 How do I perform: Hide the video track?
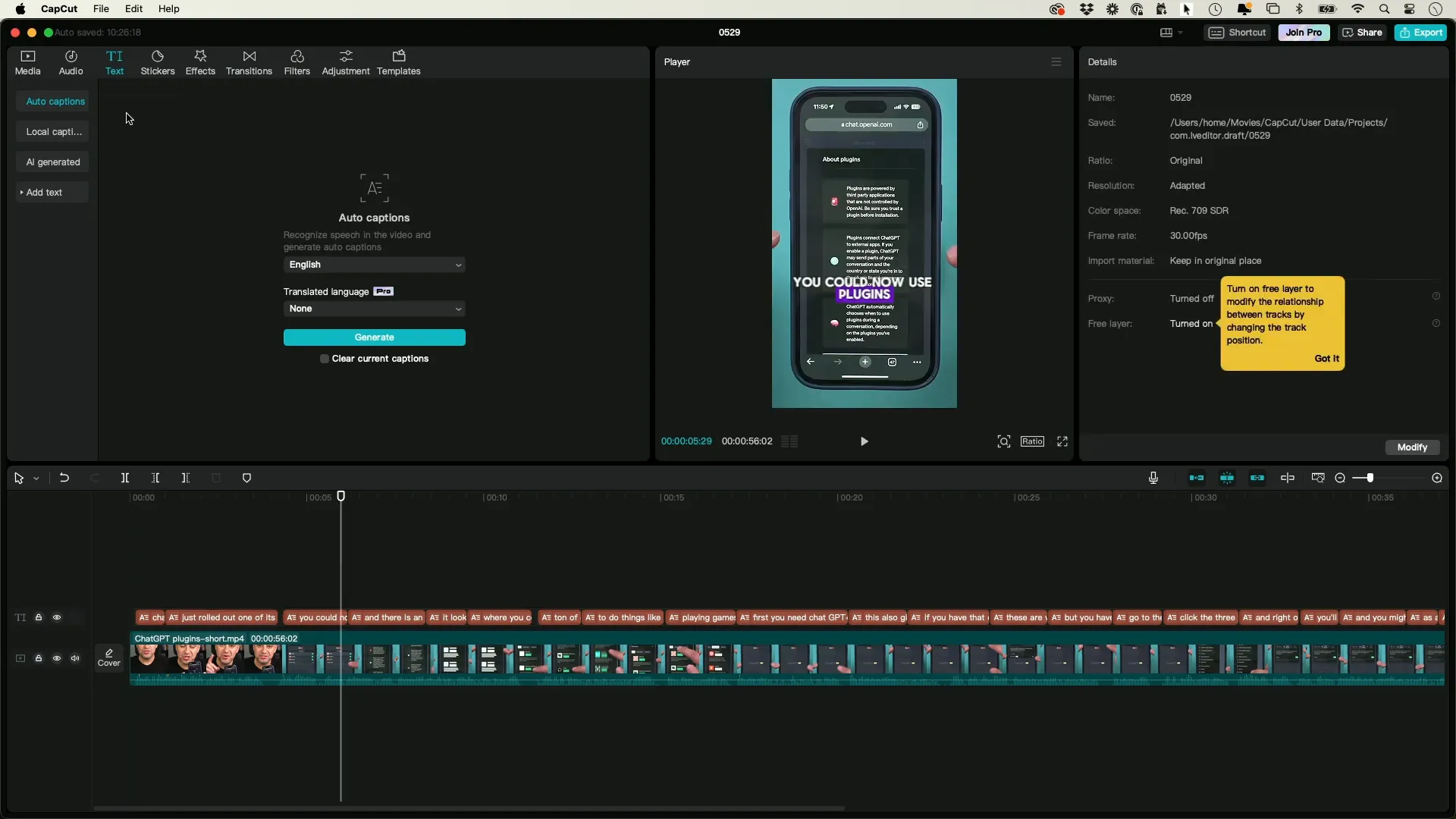(57, 659)
